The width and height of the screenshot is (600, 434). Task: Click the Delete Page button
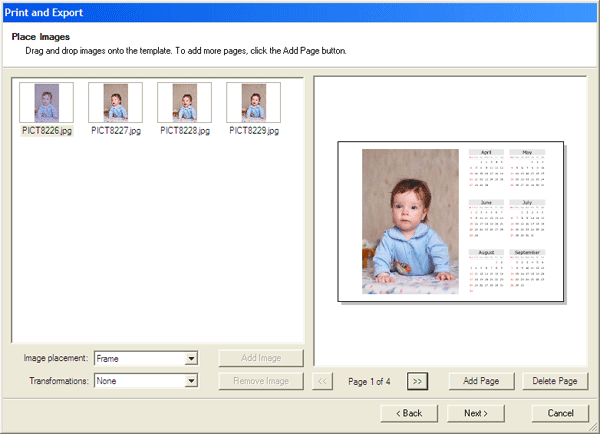(x=554, y=381)
